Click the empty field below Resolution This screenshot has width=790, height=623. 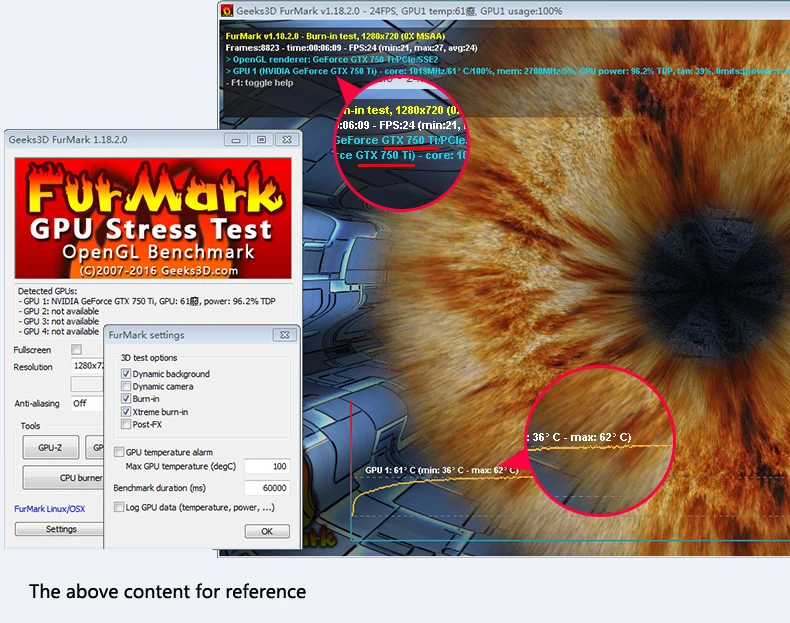[x=87, y=384]
